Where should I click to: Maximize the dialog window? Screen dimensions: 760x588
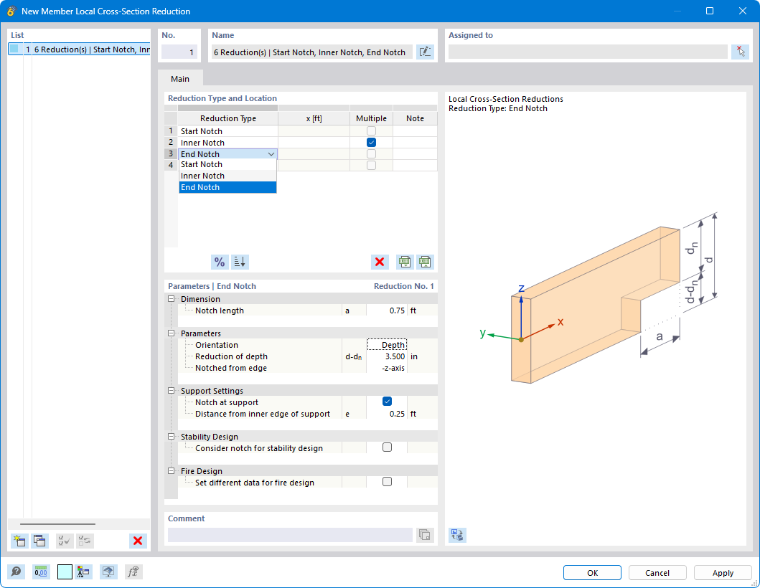click(710, 11)
